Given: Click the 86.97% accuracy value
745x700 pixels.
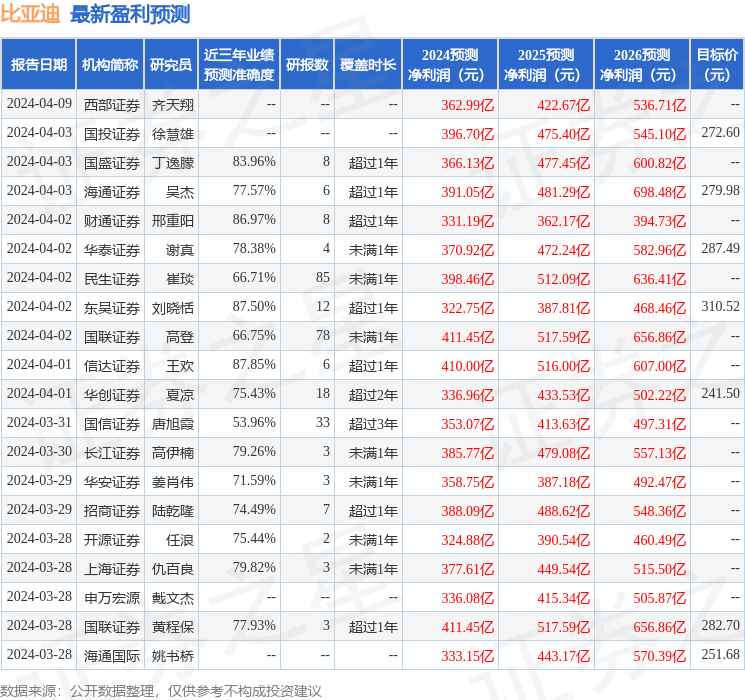Looking at the screenshot, I should tap(254, 220).
